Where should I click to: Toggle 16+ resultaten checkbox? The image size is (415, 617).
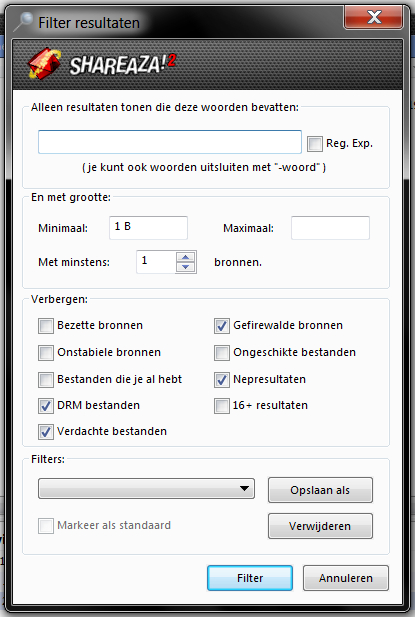222,406
